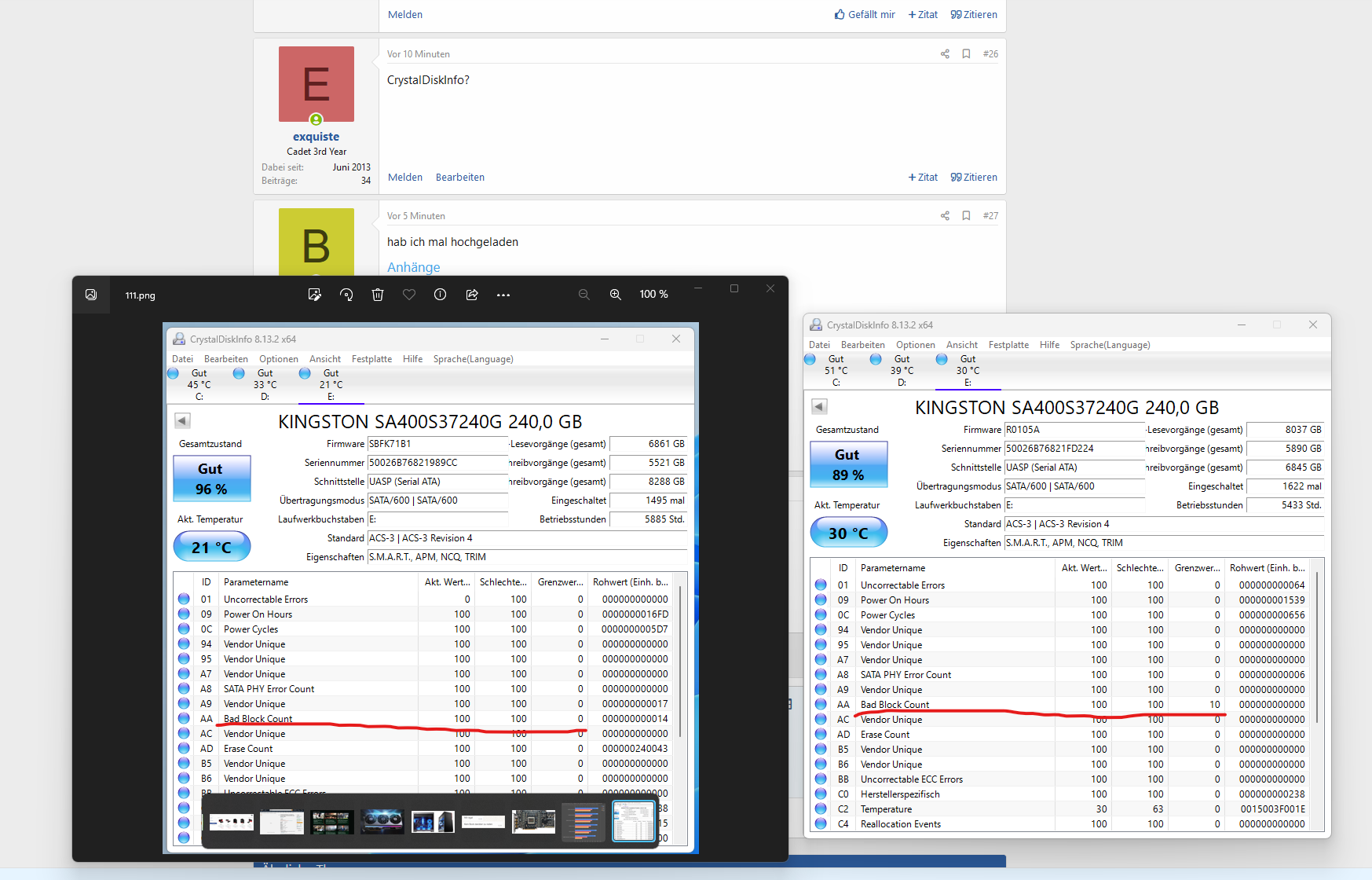Screen dimensions: 1372x880
Task: Click the status orb of Reallocation Events row
Action: pos(821,824)
